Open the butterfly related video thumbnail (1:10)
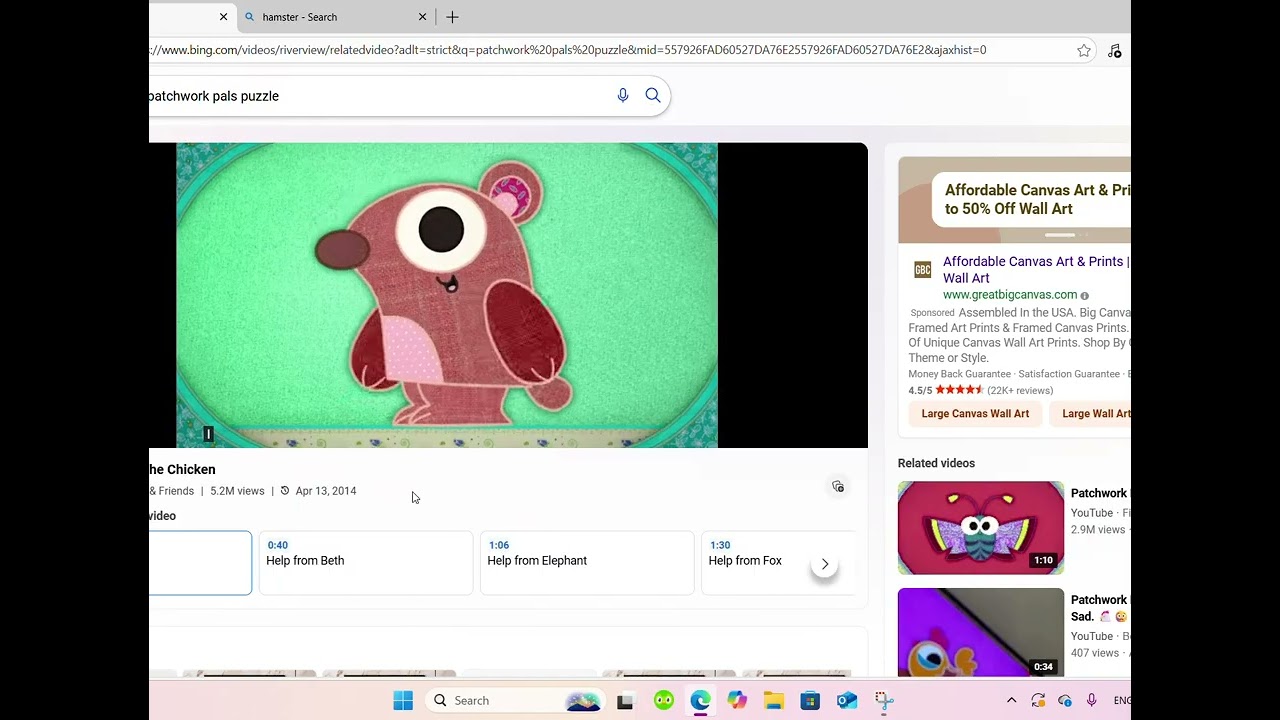Viewport: 1280px width, 720px height. click(x=981, y=528)
